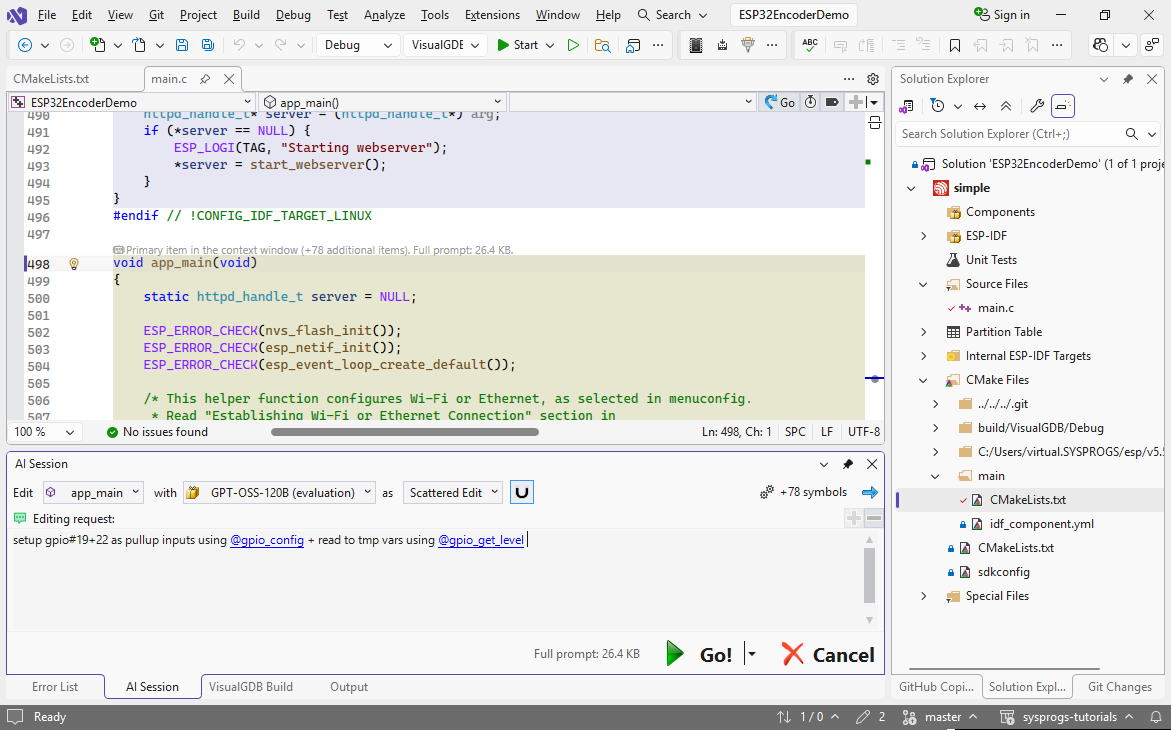Click the blue arrow icon in AI Session
Image resolution: width=1171 pixels, height=730 pixels.
pyautogui.click(x=869, y=492)
